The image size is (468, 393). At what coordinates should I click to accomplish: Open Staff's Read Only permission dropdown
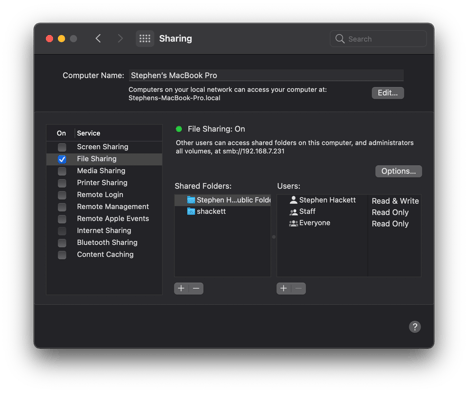[x=390, y=212]
